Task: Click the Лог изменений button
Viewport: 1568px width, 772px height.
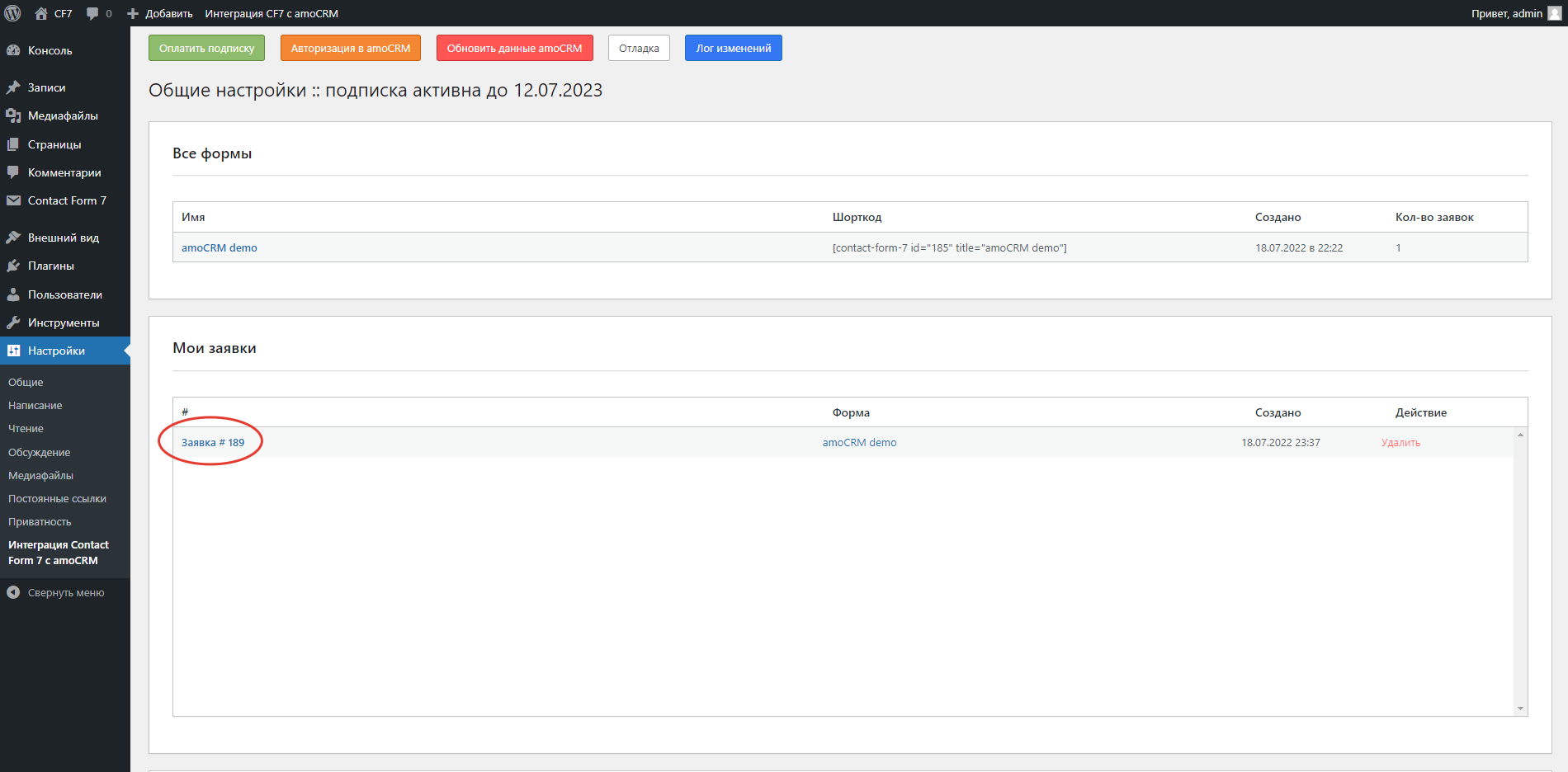Action: click(733, 47)
